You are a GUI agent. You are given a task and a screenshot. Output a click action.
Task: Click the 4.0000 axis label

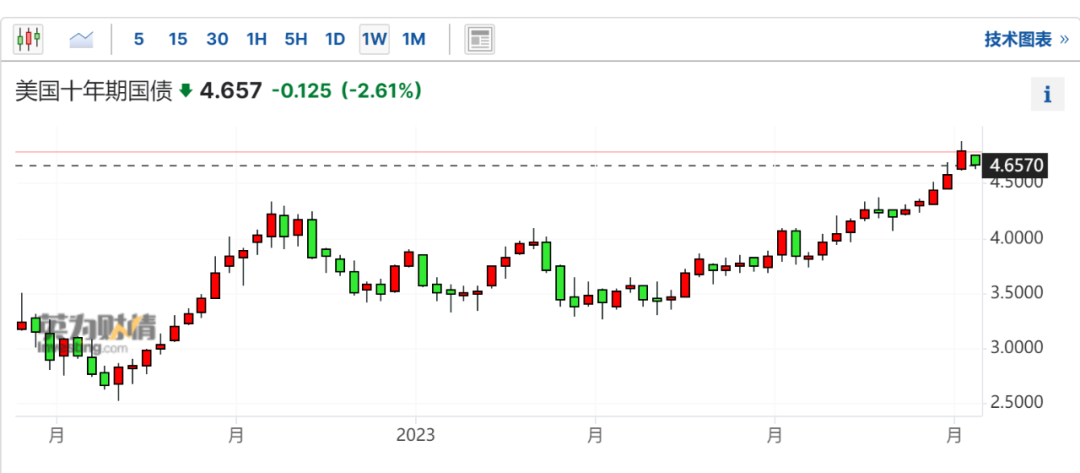[x=1017, y=239]
